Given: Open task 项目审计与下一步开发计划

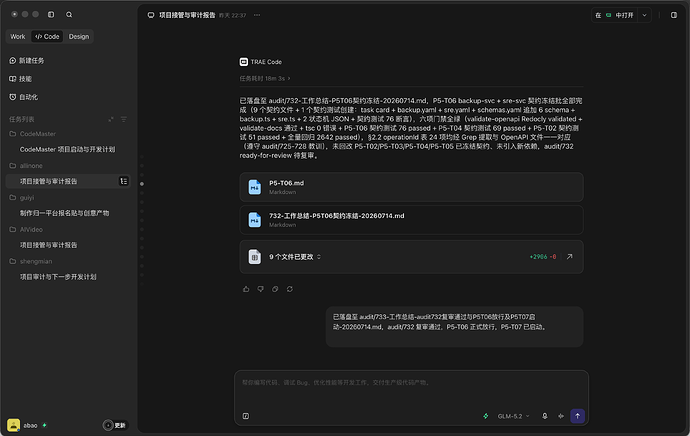Looking at the screenshot, I should click(x=58, y=277).
